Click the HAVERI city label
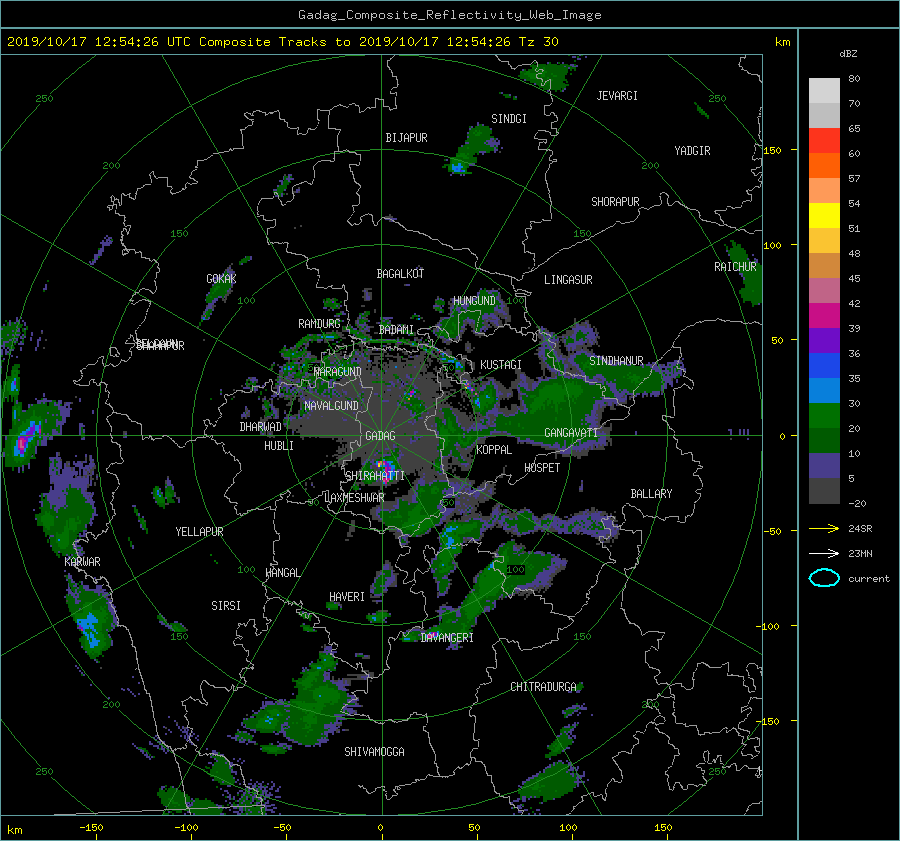The width and height of the screenshot is (900, 841). pos(347,597)
